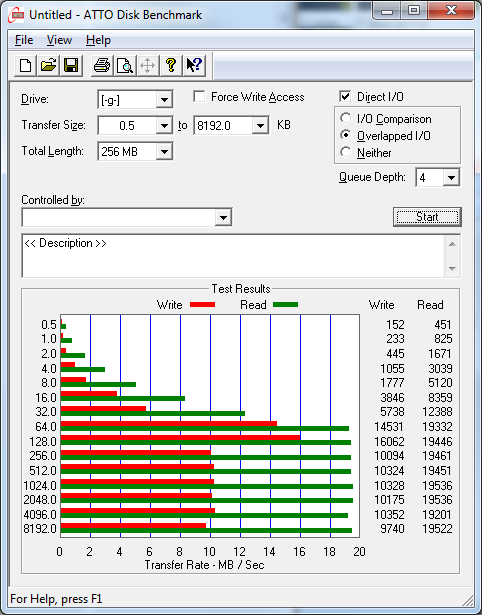Click the Description box scroll down arrow

452,269
